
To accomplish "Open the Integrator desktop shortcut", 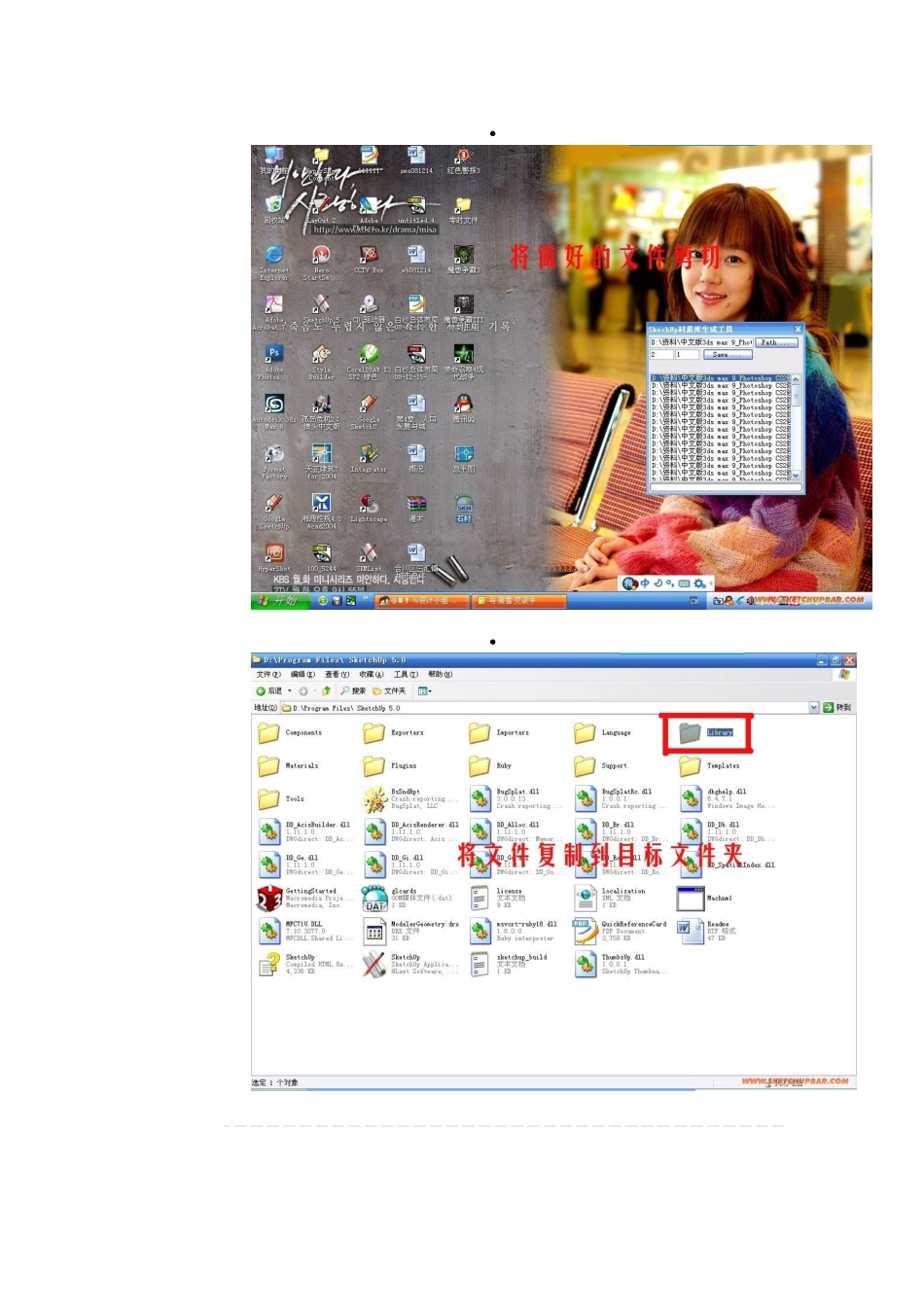I will (369, 458).
